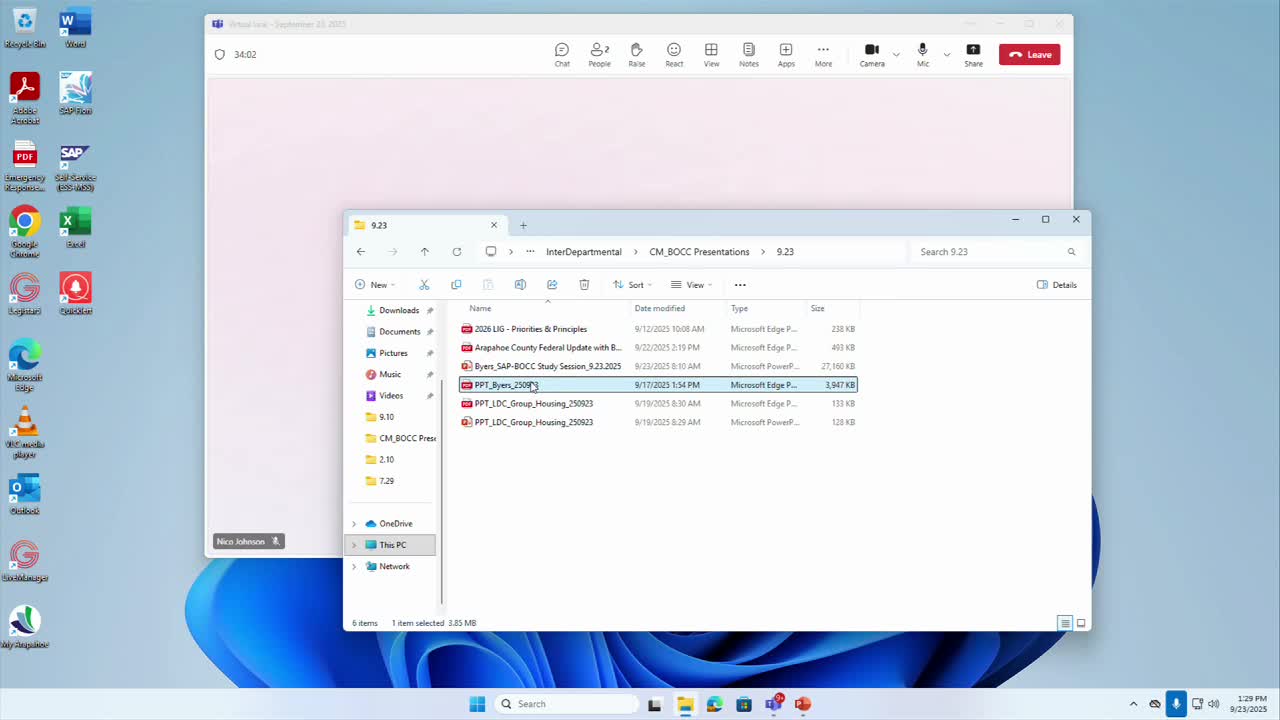
Task: Open the React emoji picker
Action: coord(674,55)
